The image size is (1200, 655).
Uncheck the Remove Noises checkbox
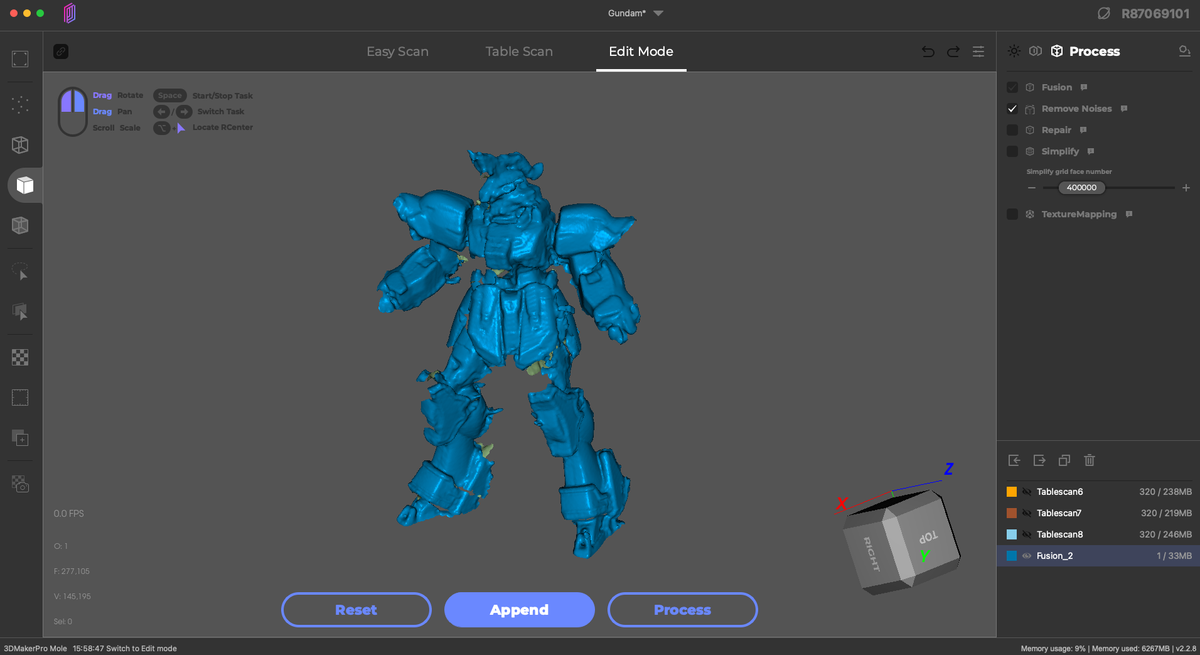[1012, 108]
